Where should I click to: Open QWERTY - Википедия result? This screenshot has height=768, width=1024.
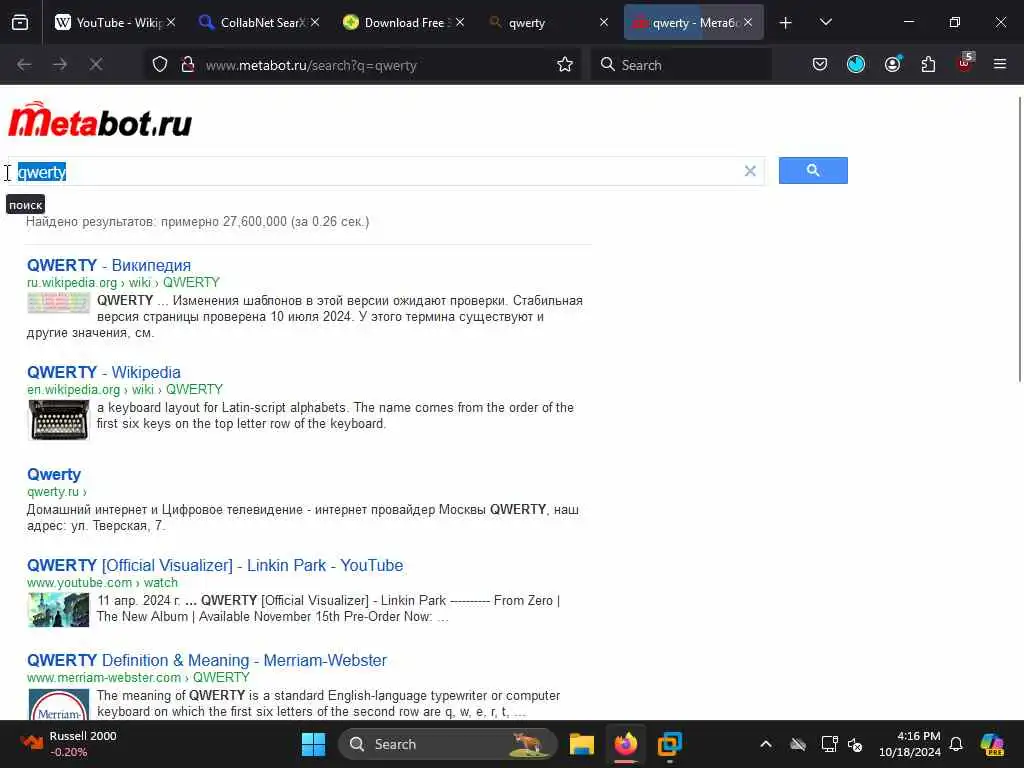pyautogui.click(x=109, y=265)
